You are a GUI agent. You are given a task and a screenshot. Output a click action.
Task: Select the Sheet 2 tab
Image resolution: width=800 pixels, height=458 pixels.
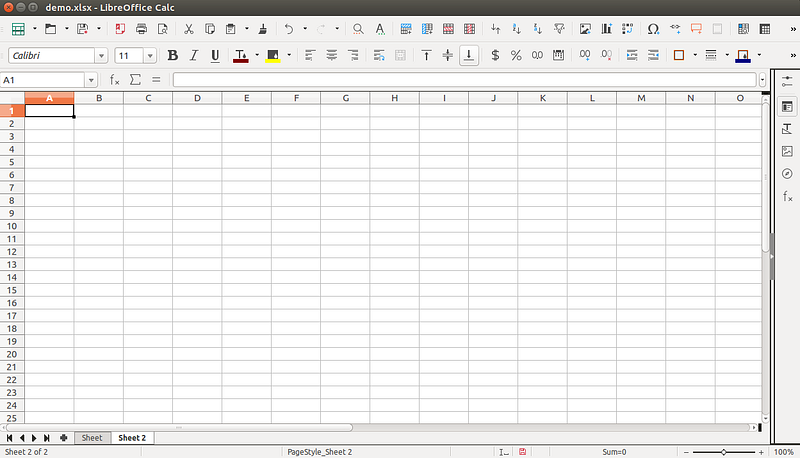pos(132,438)
